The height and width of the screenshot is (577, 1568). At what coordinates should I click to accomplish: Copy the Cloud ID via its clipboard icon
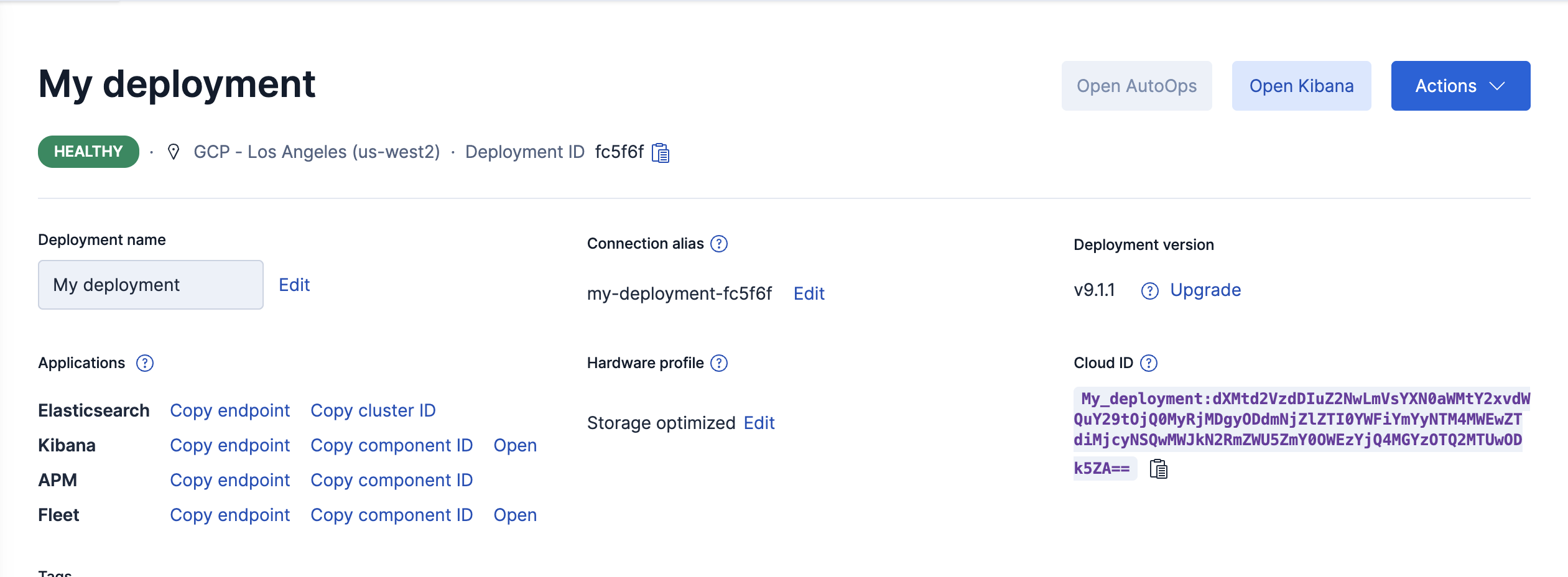[1159, 469]
